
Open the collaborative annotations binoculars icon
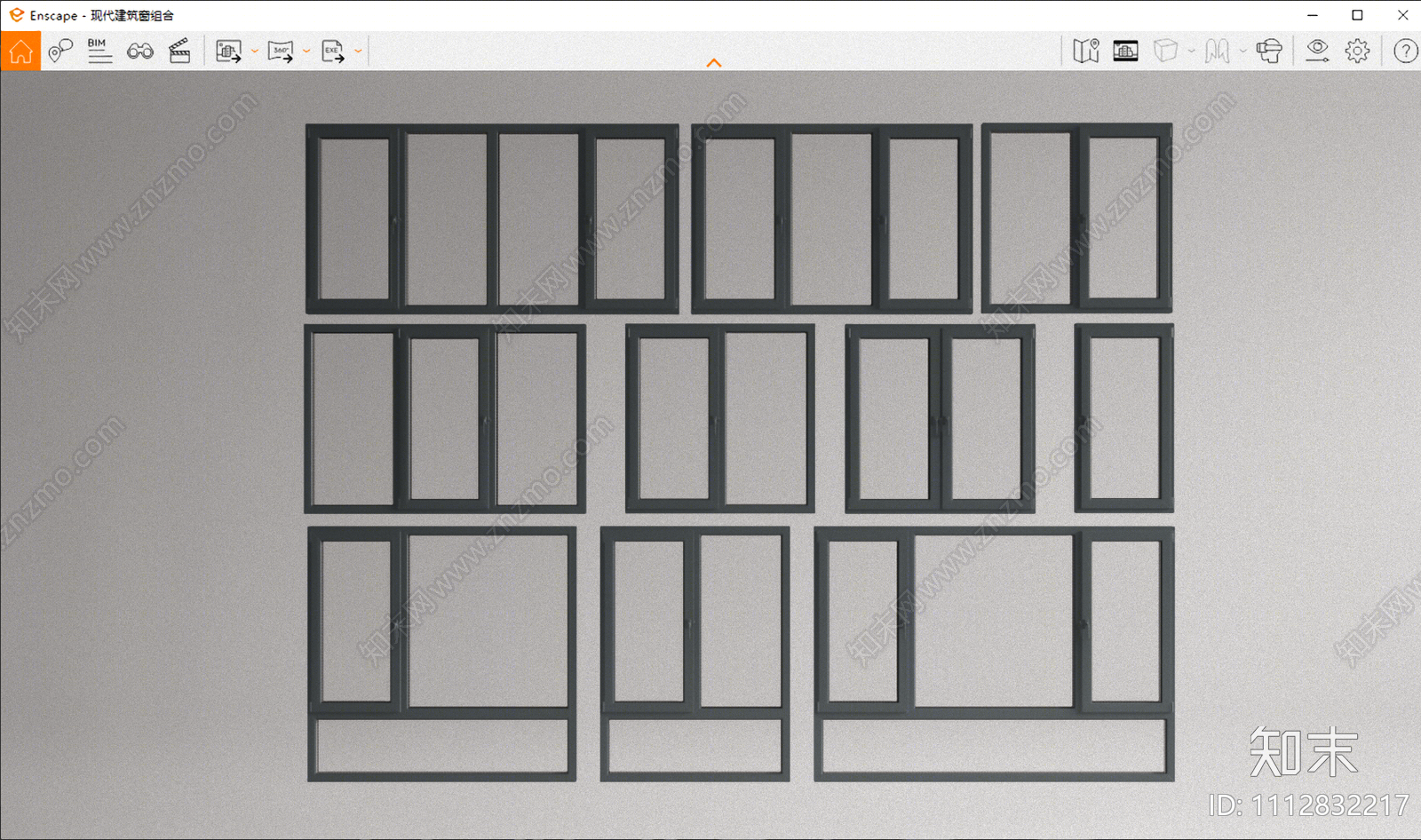140,52
